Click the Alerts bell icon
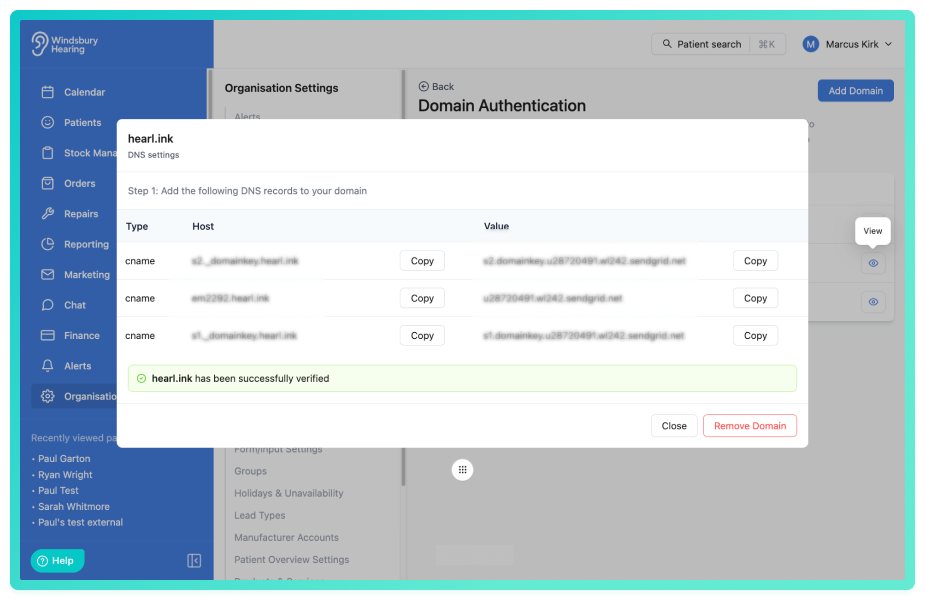Image resolution: width=925 pixels, height=600 pixels. (x=48, y=366)
